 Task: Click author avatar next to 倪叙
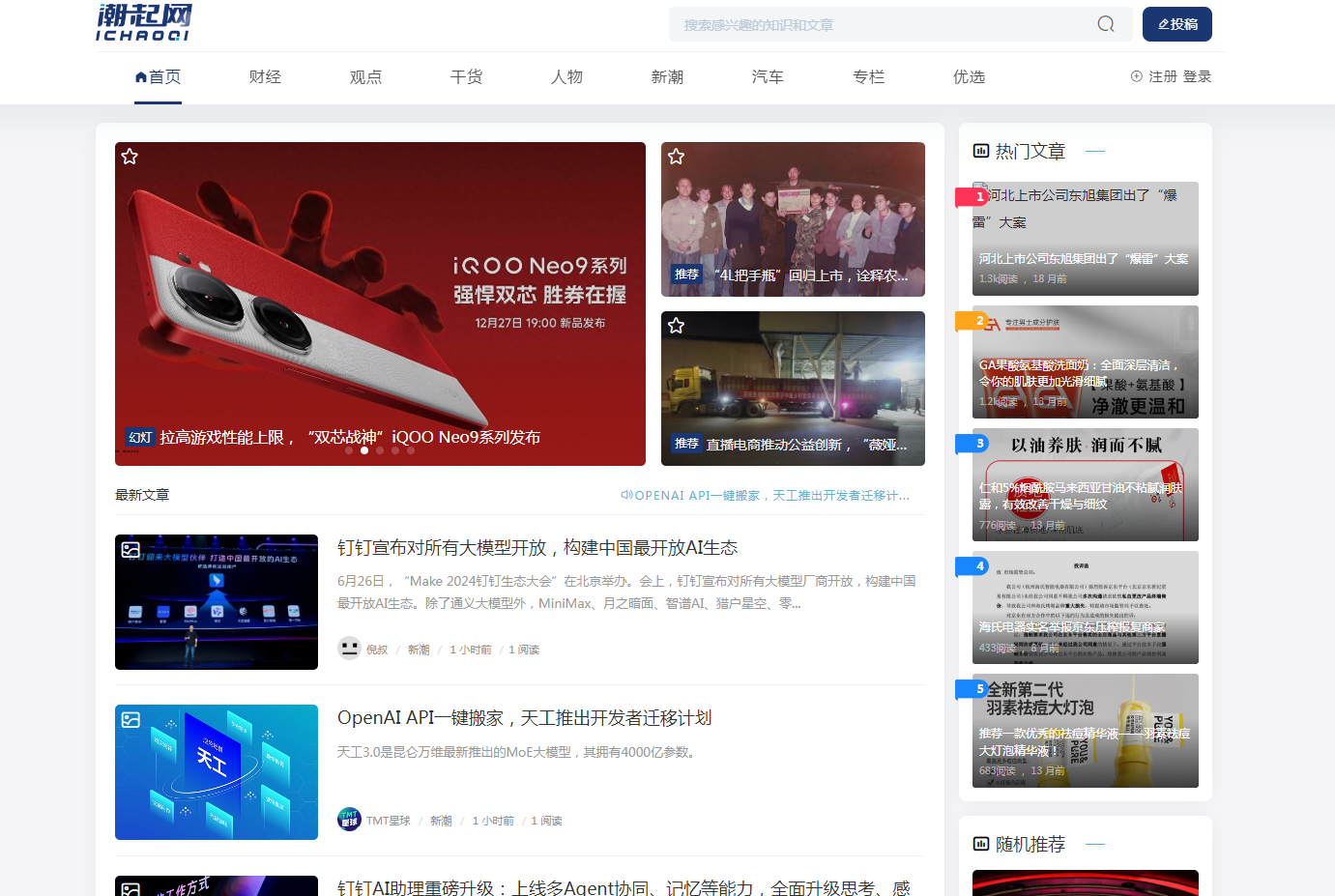click(349, 649)
